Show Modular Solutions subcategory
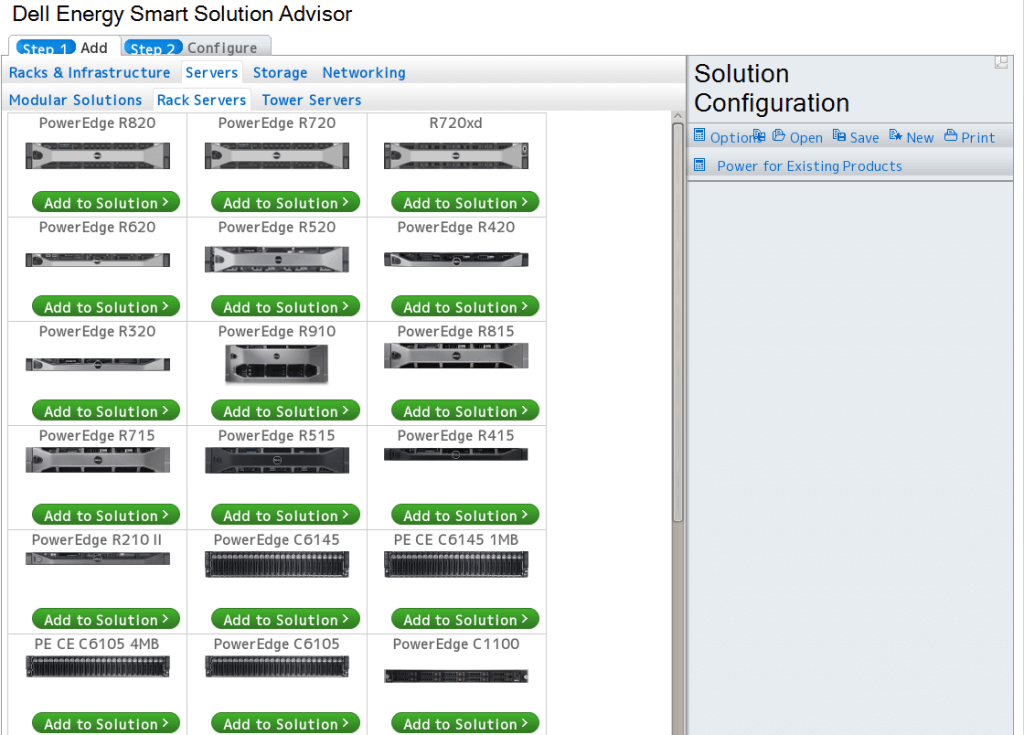The image size is (1024, 735). click(75, 100)
